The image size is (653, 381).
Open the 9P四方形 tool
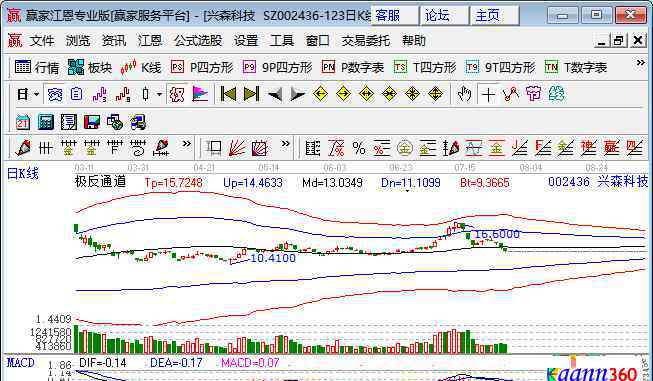pos(278,67)
